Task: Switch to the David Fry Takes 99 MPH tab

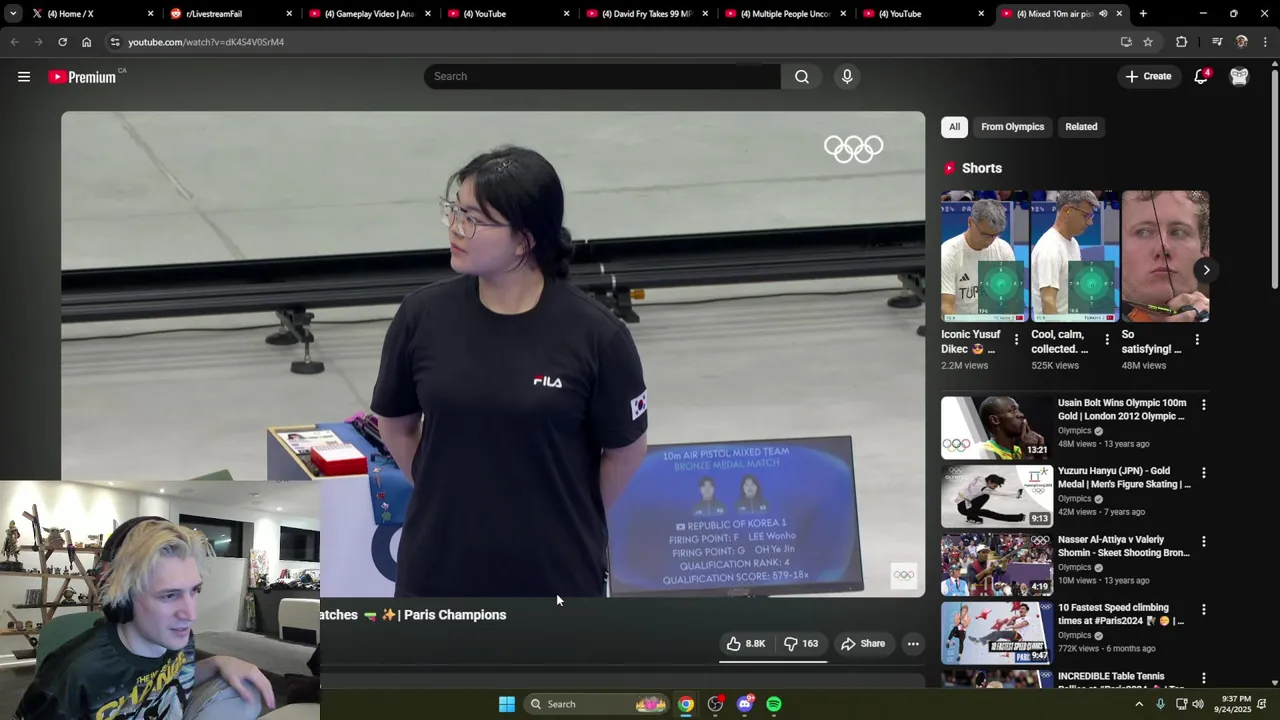Action: [646, 14]
